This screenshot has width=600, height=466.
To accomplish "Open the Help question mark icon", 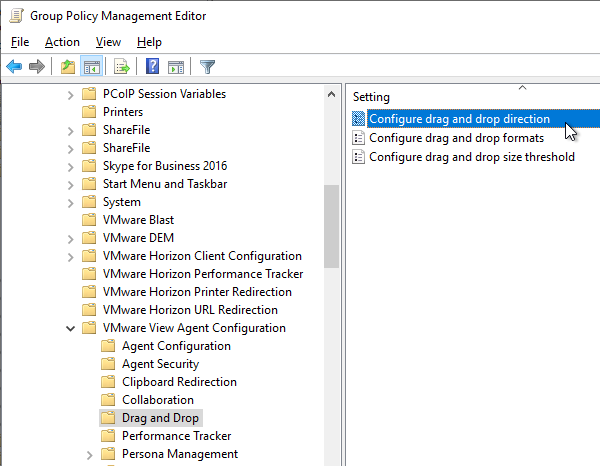I will pos(153,67).
